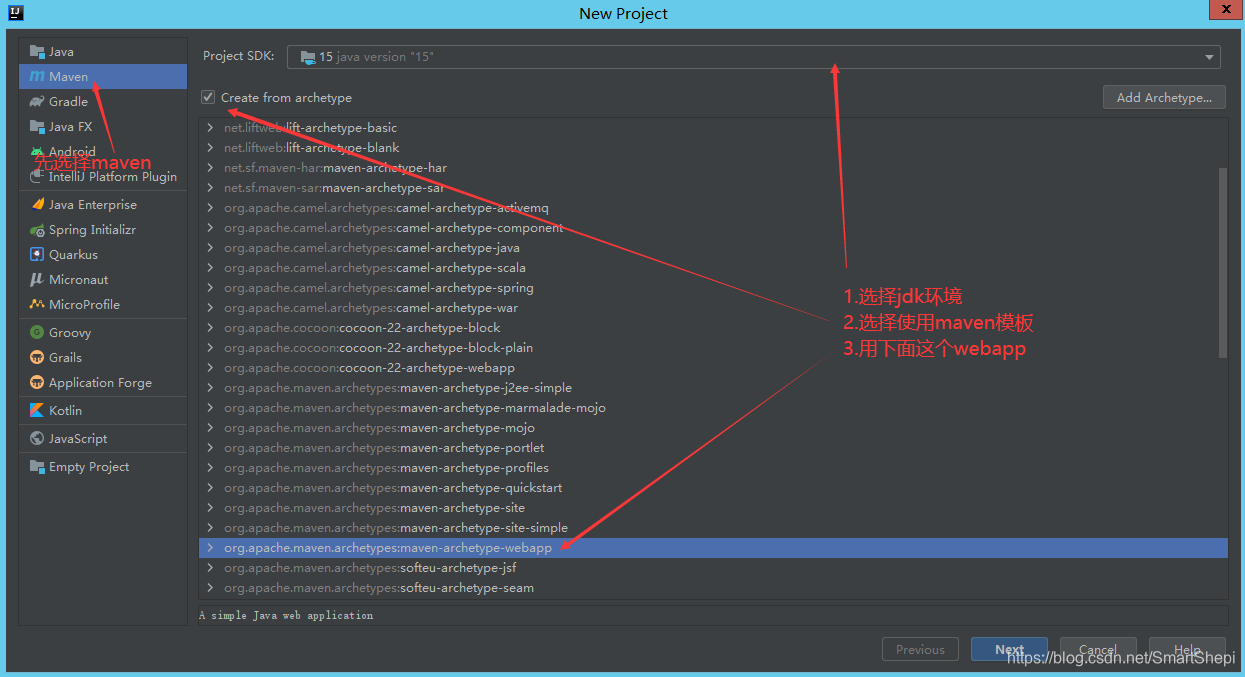1245x677 pixels.
Task: Click the Grails icon
Action: (x=37, y=357)
